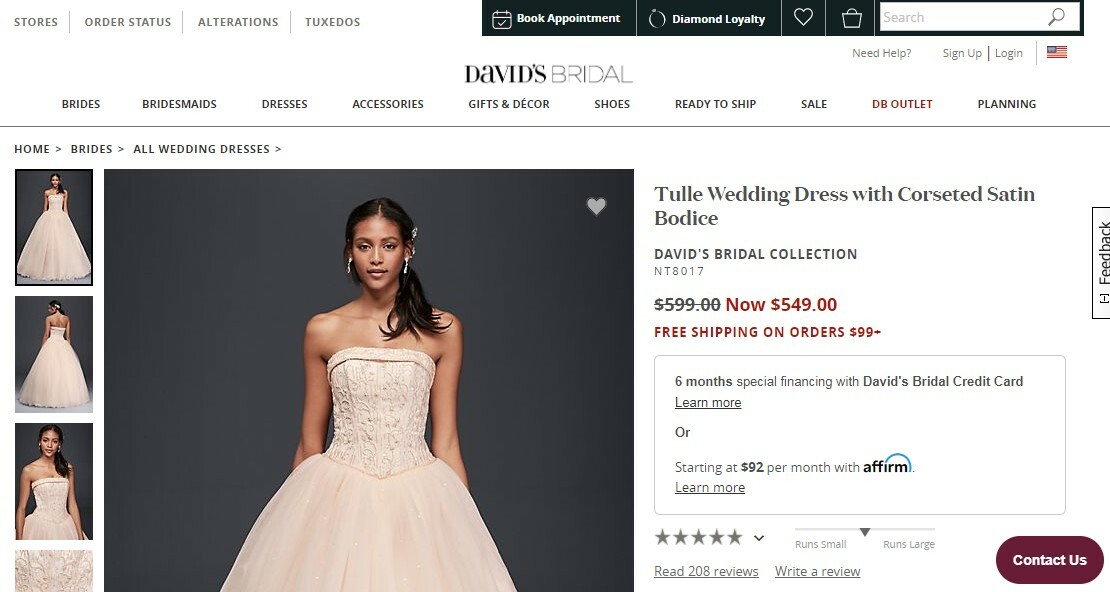Open the Feedback side tab

point(1101,262)
